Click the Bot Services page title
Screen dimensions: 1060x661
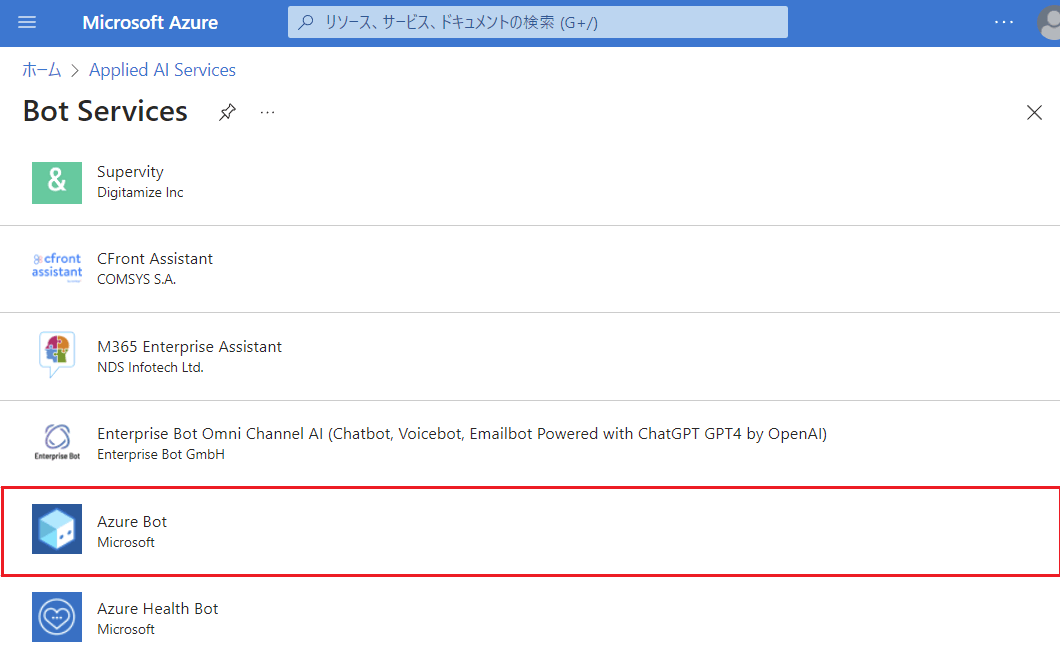(x=105, y=112)
